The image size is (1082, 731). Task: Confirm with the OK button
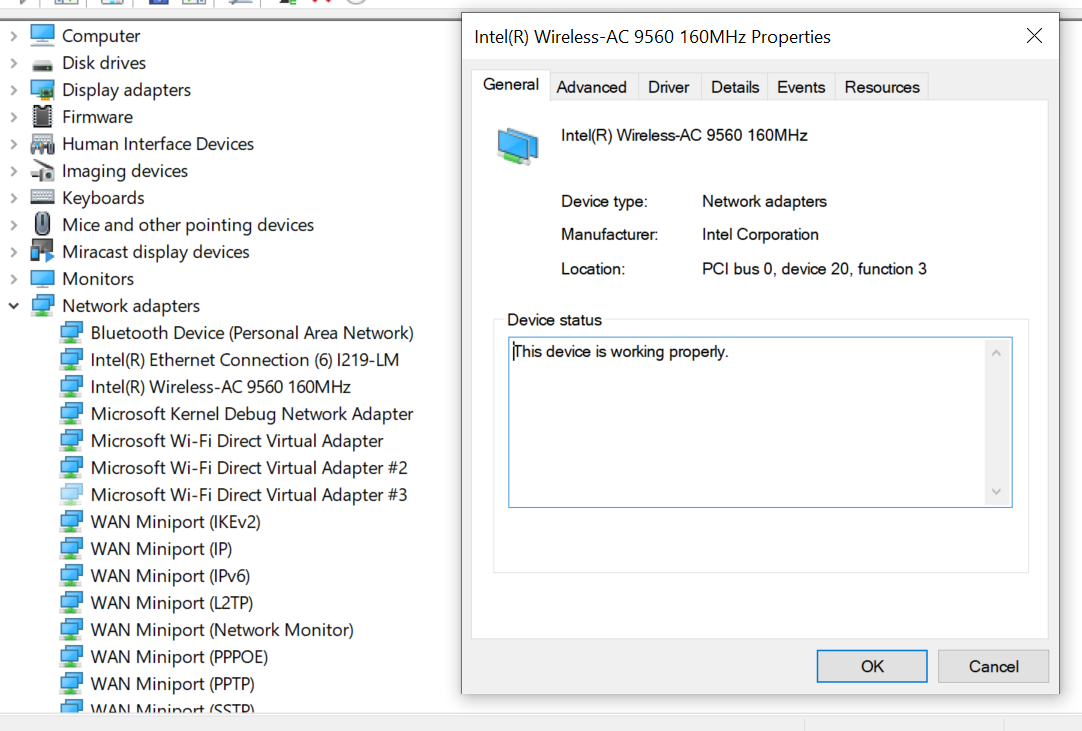(x=872, y=666)
